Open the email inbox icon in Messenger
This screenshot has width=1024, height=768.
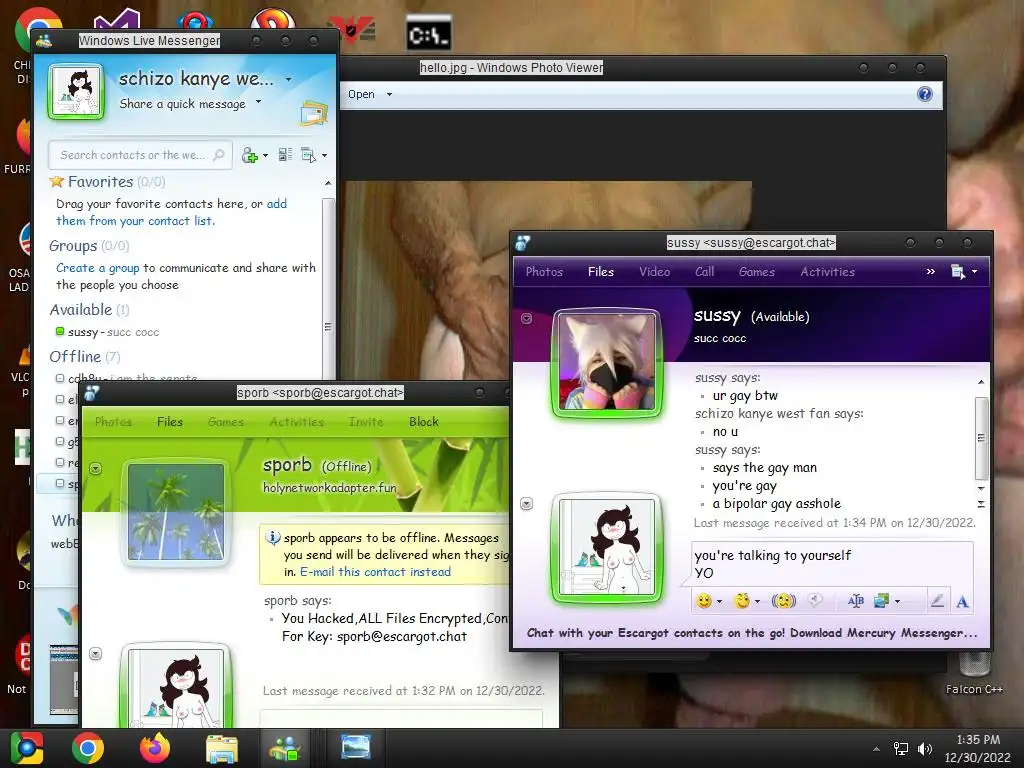pos(314,113)
